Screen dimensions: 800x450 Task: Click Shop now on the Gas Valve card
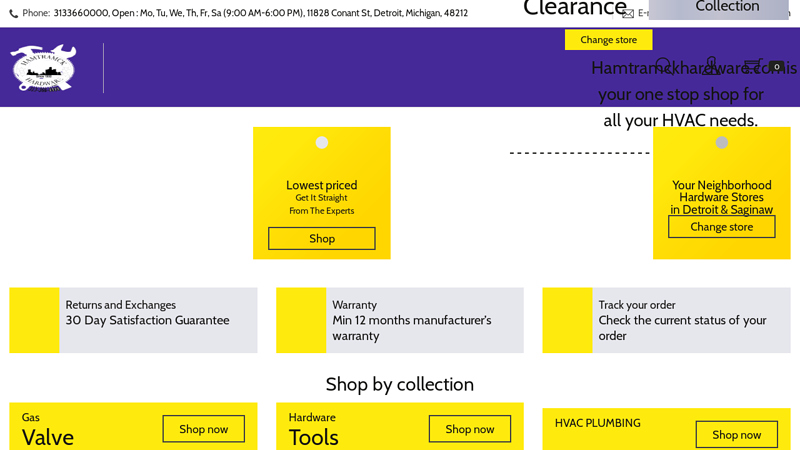pyautogui.click(x=204, y=429)
